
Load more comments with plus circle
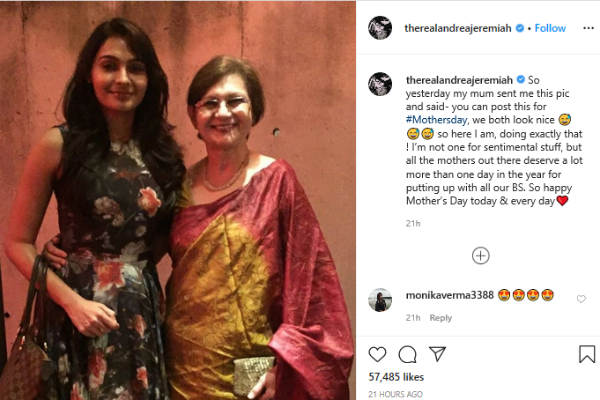pyautogui.click(x=481, y=255)
